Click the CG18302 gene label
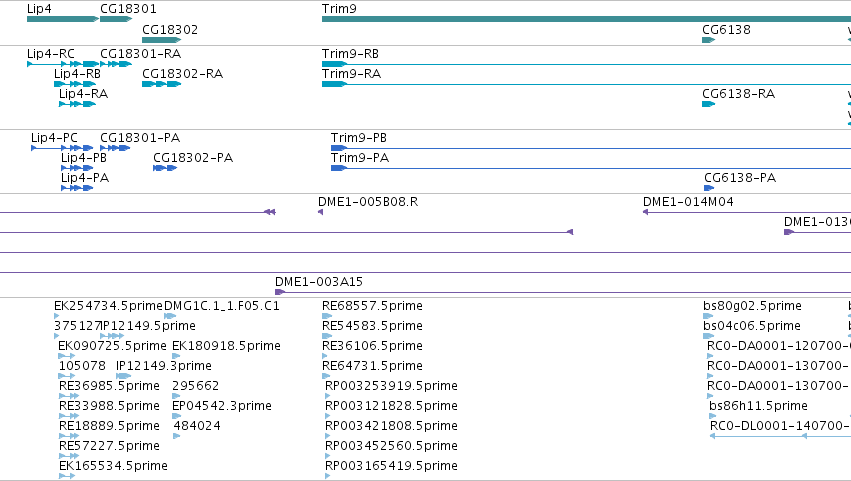Viewport: 851px width, 481px height. 170,30
